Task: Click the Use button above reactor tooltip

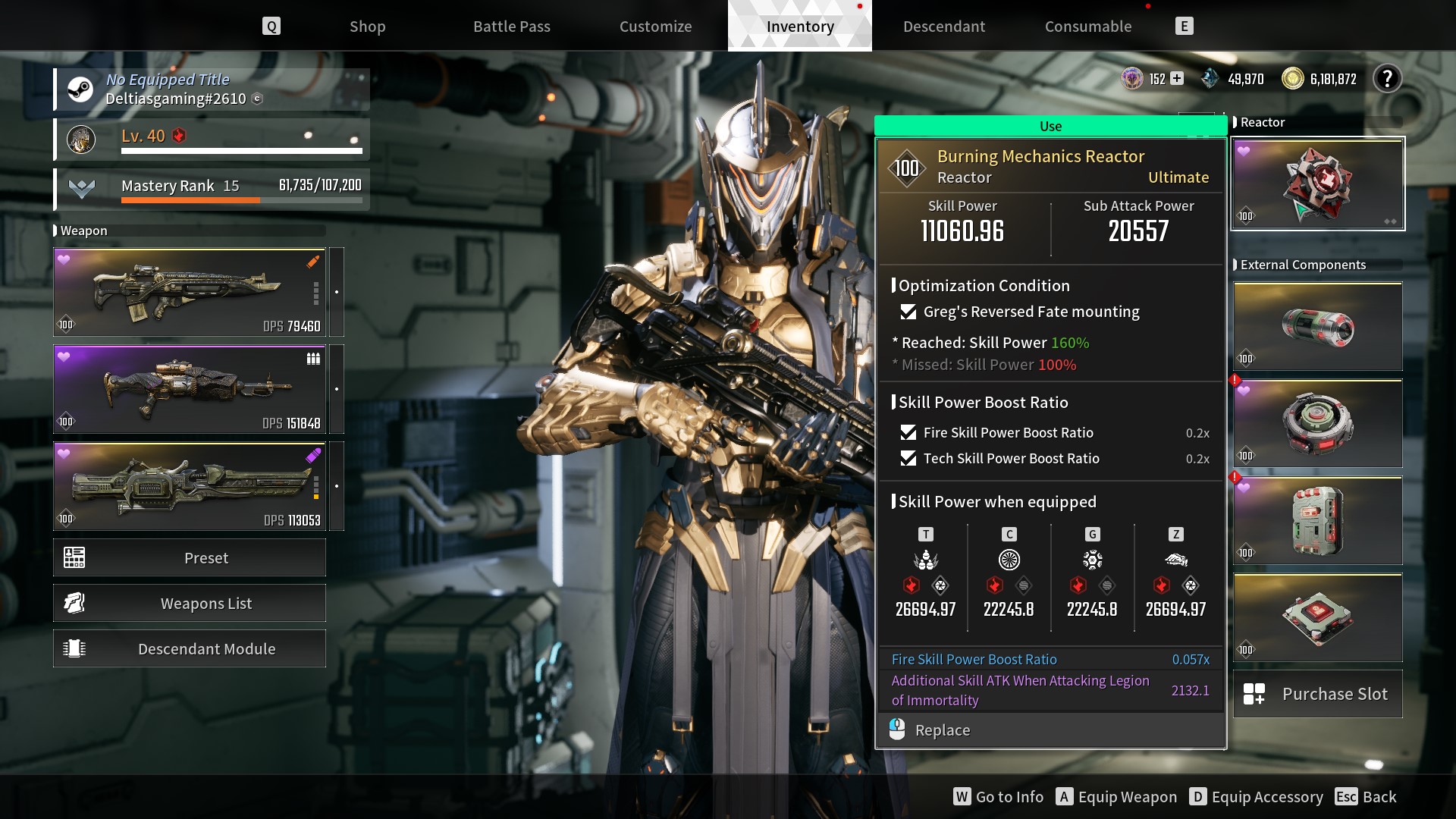Action: click(x=1050, y=126)
